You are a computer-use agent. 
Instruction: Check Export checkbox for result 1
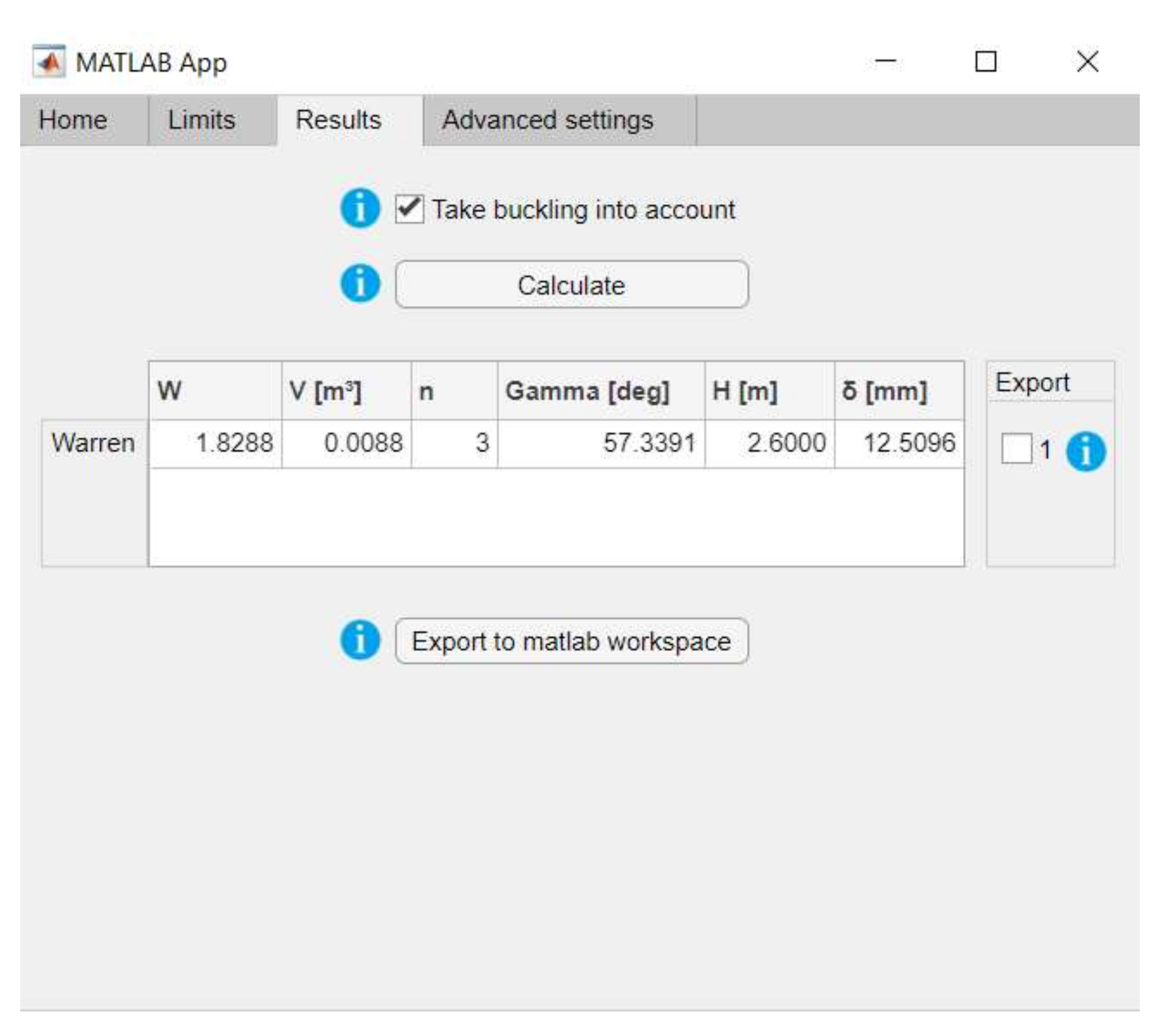(1016, 449)
